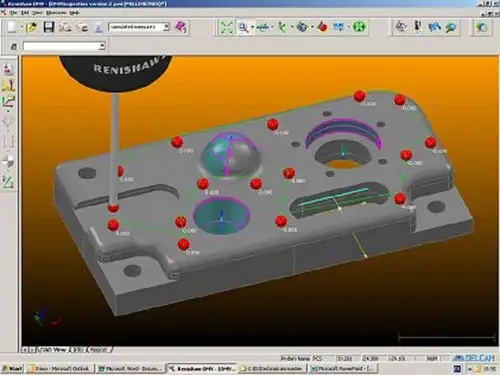Expand the arrow next to Zoom tool

tap(252, 27)
